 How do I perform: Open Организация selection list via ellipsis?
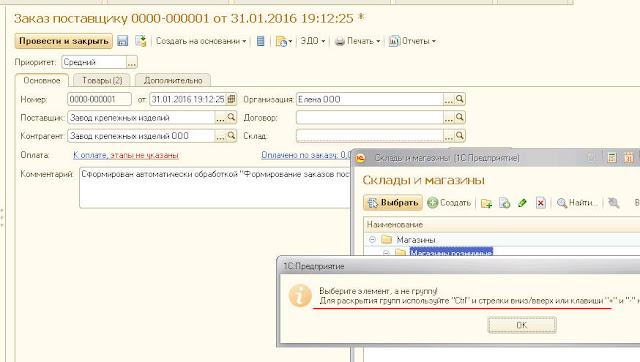[x=449, y=99]
